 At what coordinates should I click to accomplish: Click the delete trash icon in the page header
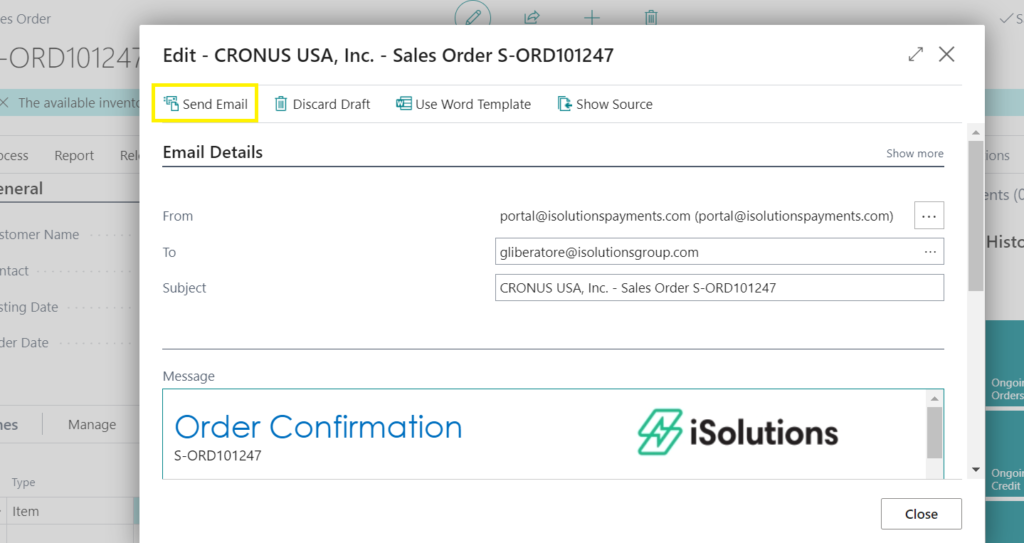651,17
